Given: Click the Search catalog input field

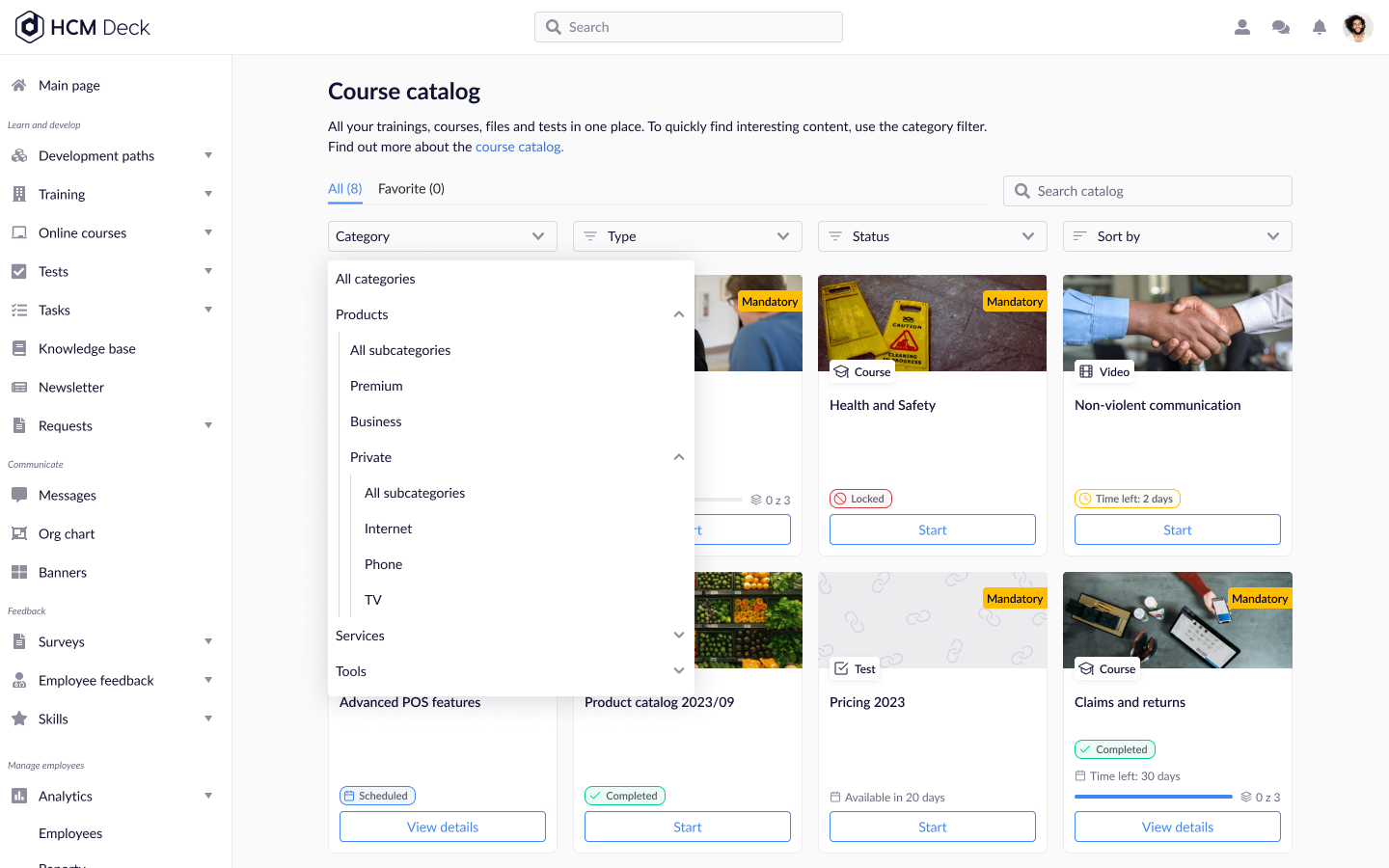Looking at the screenshot, I should (1148, 191).
